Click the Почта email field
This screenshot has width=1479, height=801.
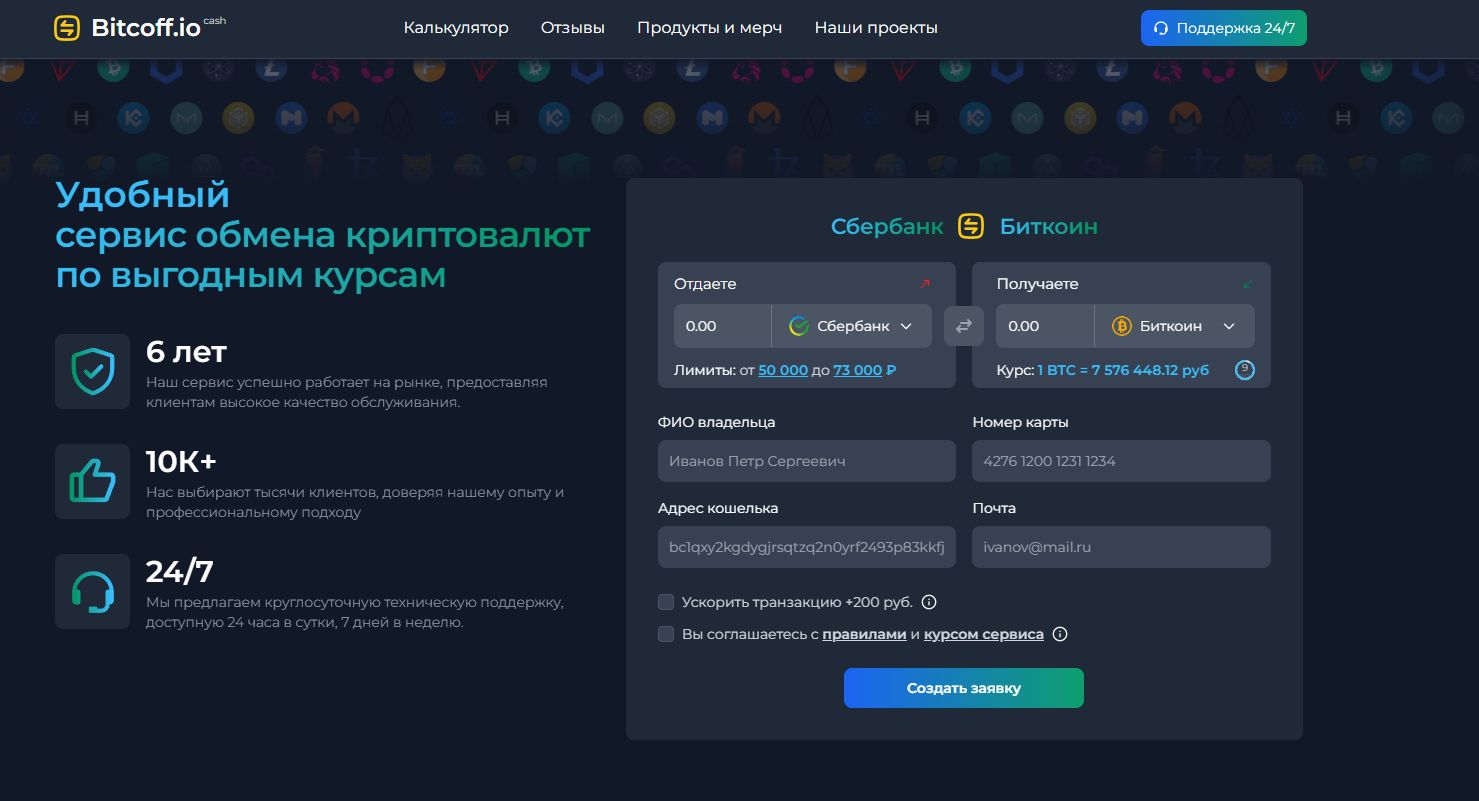point(1121,547)
